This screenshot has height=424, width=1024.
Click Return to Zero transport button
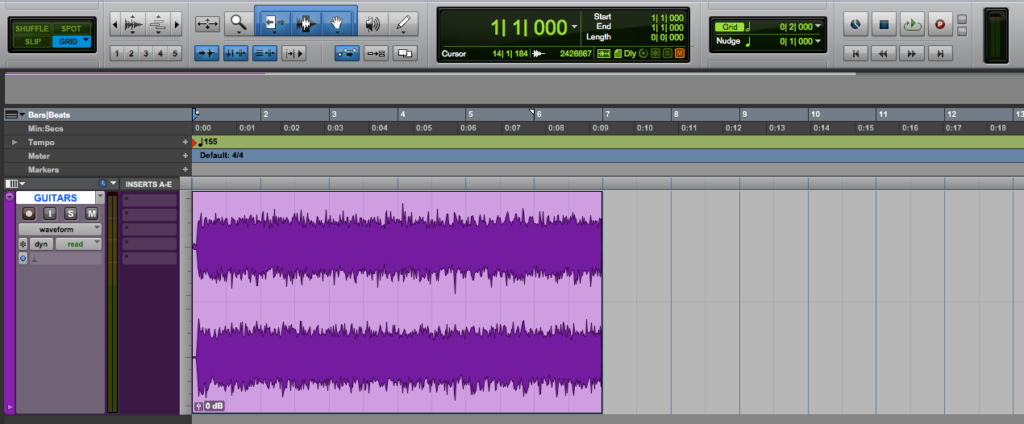[x=855, y=54]
